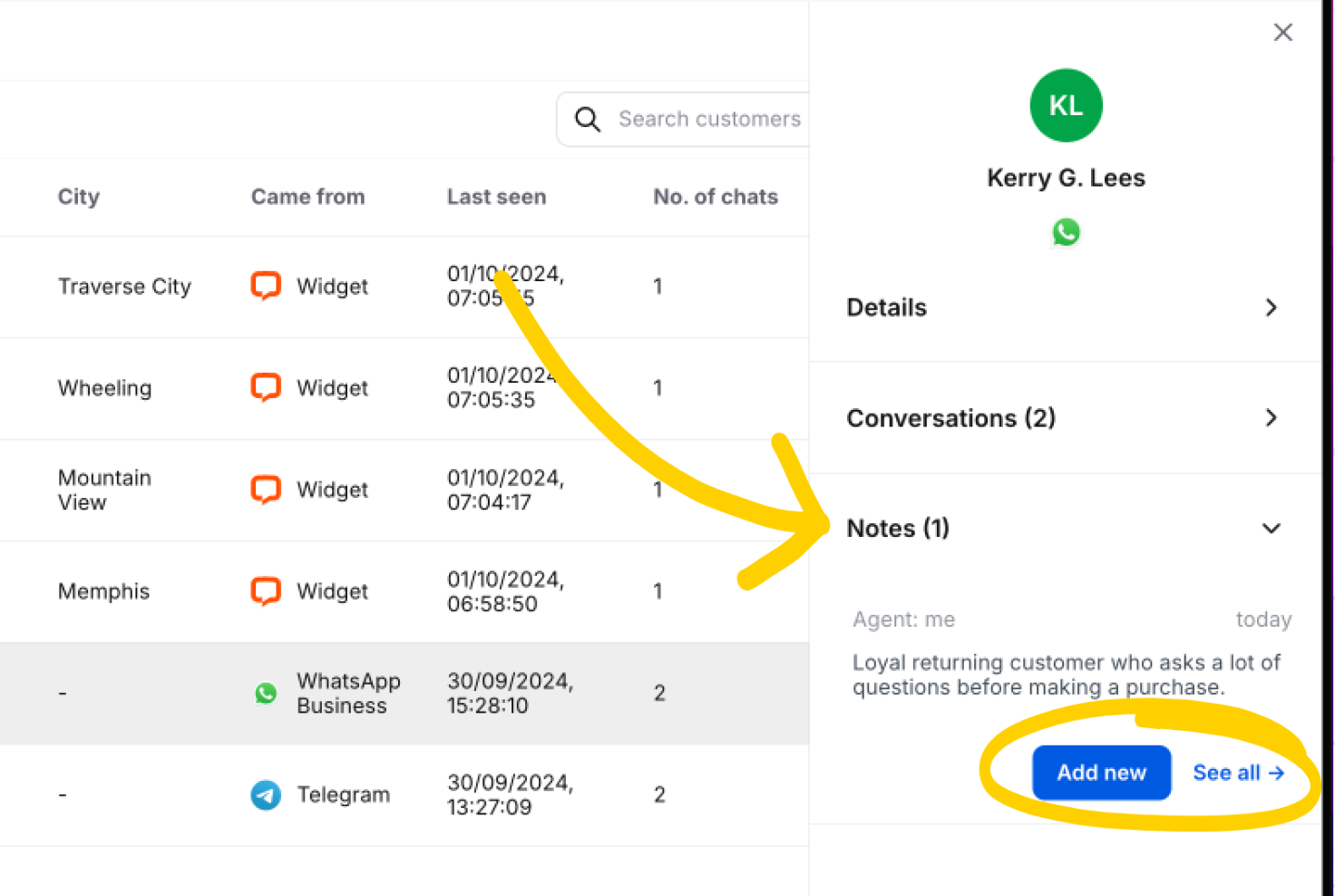Select the Telegram customer row
Screen dimensions: 1335x896
click(x=404, y=795)
